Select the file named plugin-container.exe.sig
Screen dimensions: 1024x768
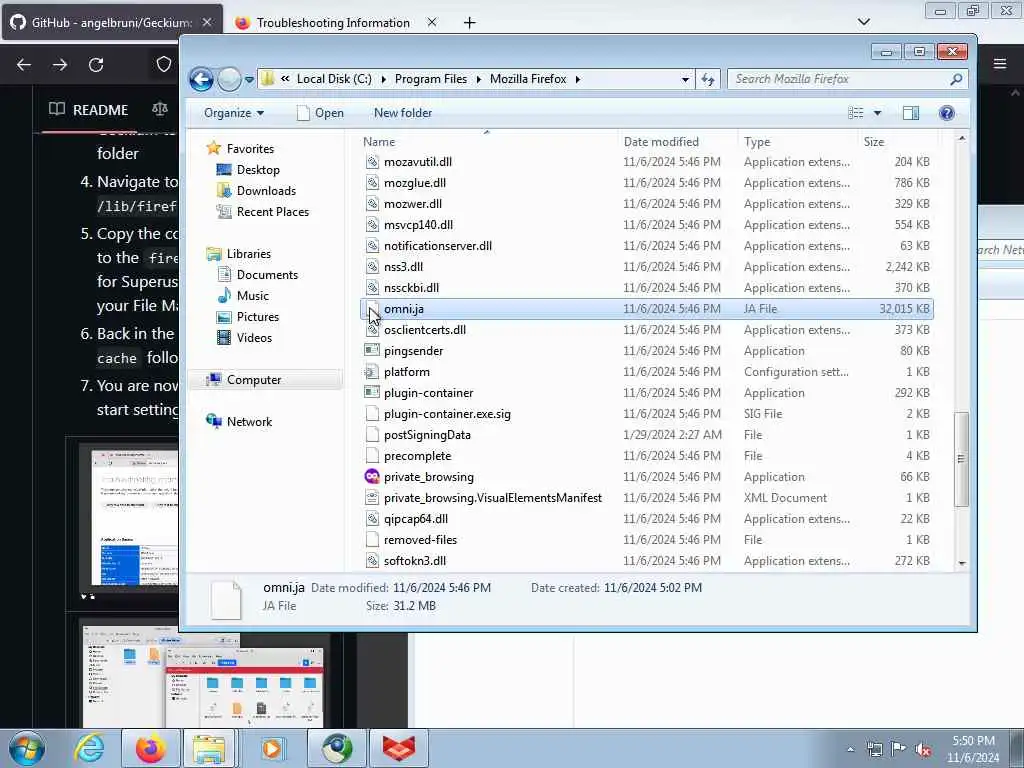447,414
